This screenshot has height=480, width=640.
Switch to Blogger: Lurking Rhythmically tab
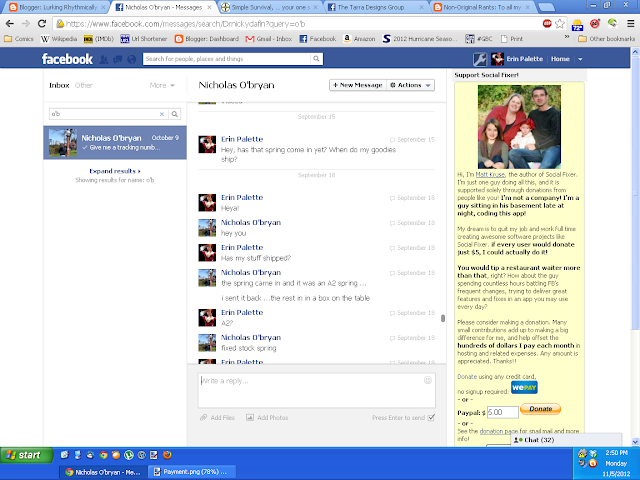click(58, 7)
